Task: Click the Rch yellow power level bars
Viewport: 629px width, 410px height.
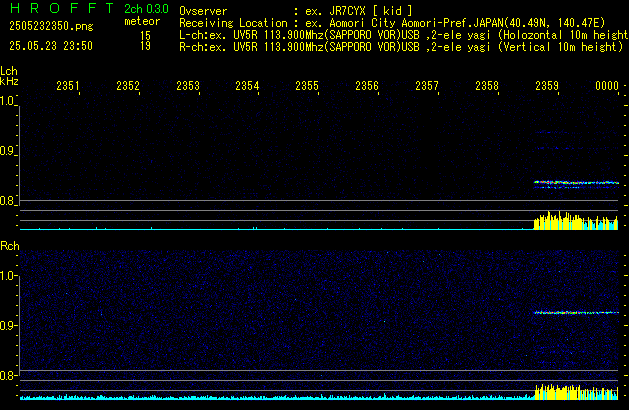Action: 576,392
